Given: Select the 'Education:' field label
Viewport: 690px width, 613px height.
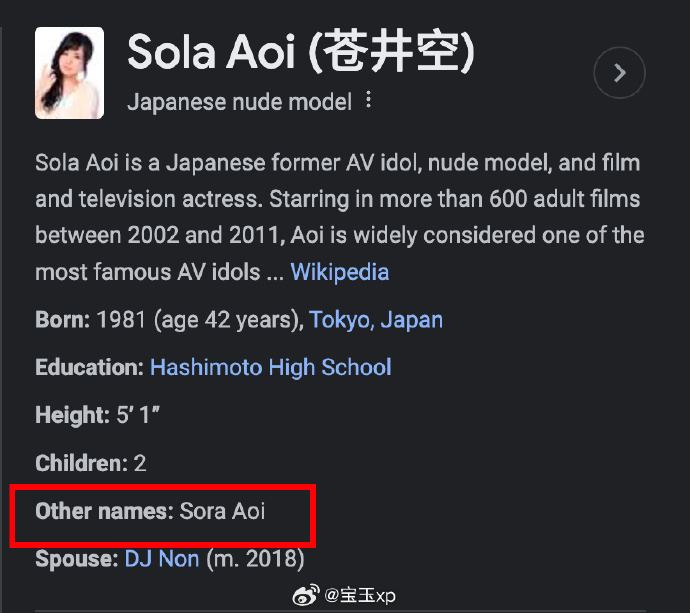Looking at the screenshot, I should [89, 367].
